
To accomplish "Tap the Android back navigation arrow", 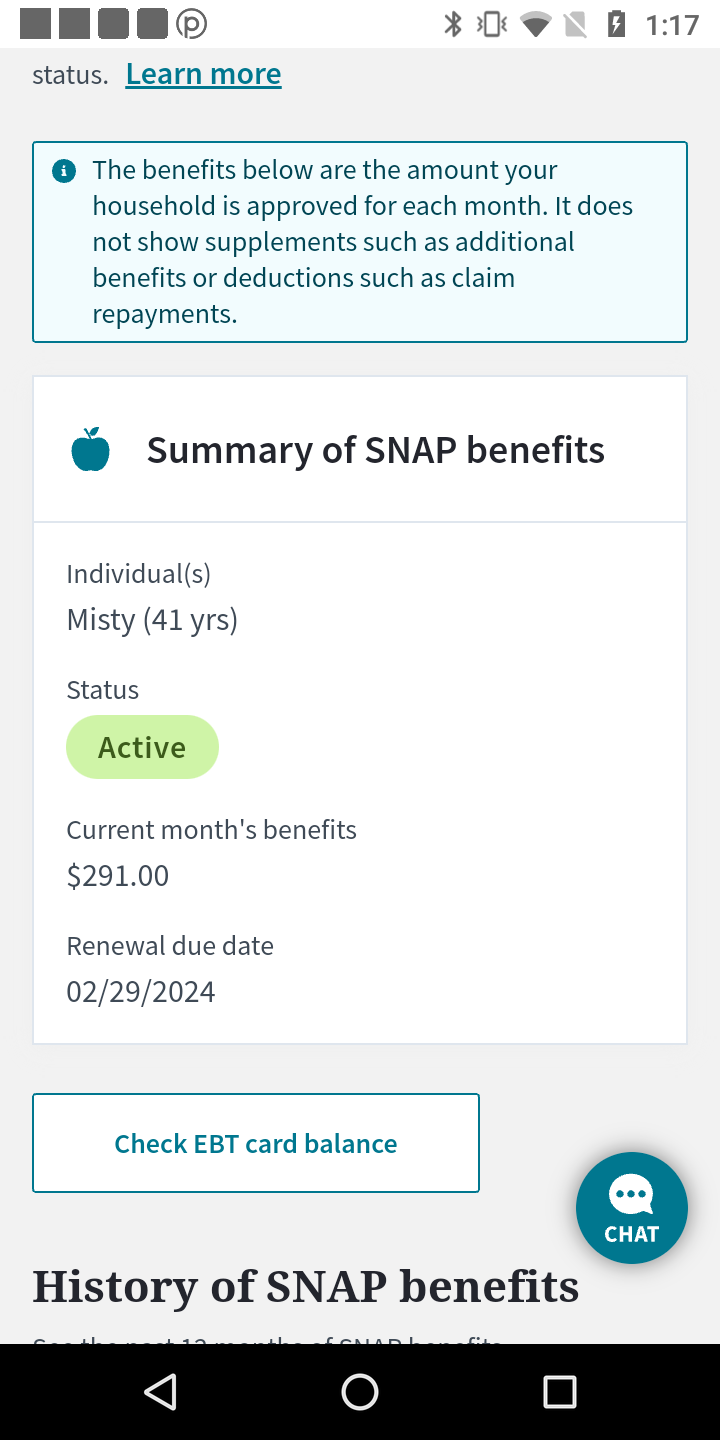I will (160, 1392).
